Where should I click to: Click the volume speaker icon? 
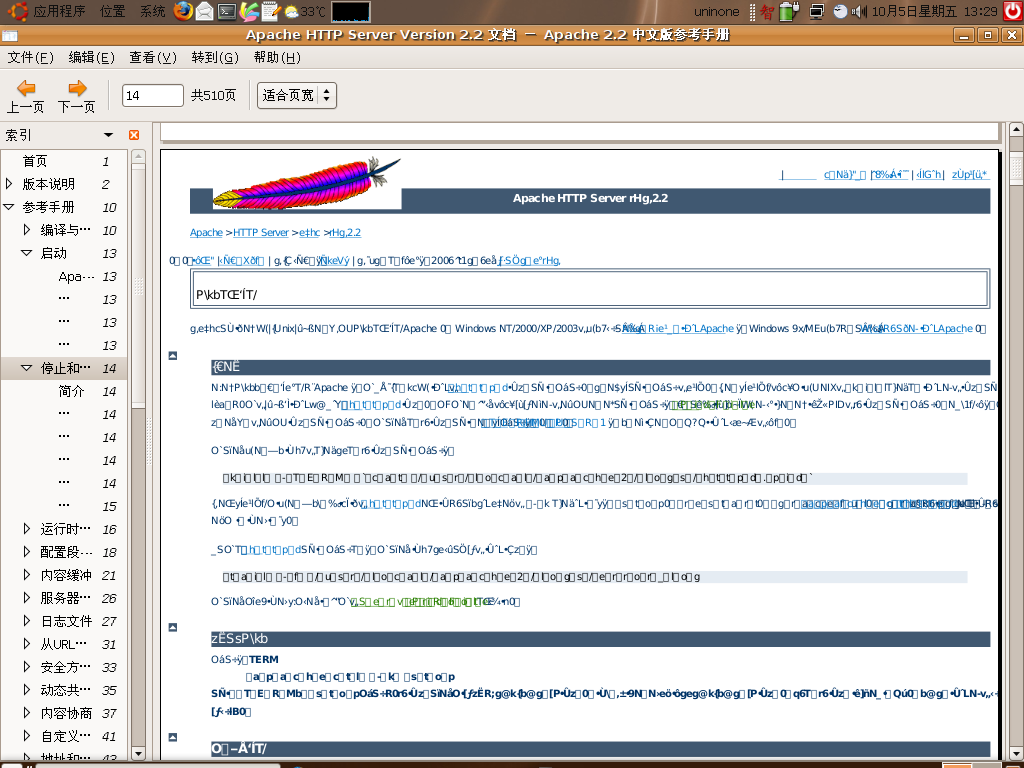point(859,12)
